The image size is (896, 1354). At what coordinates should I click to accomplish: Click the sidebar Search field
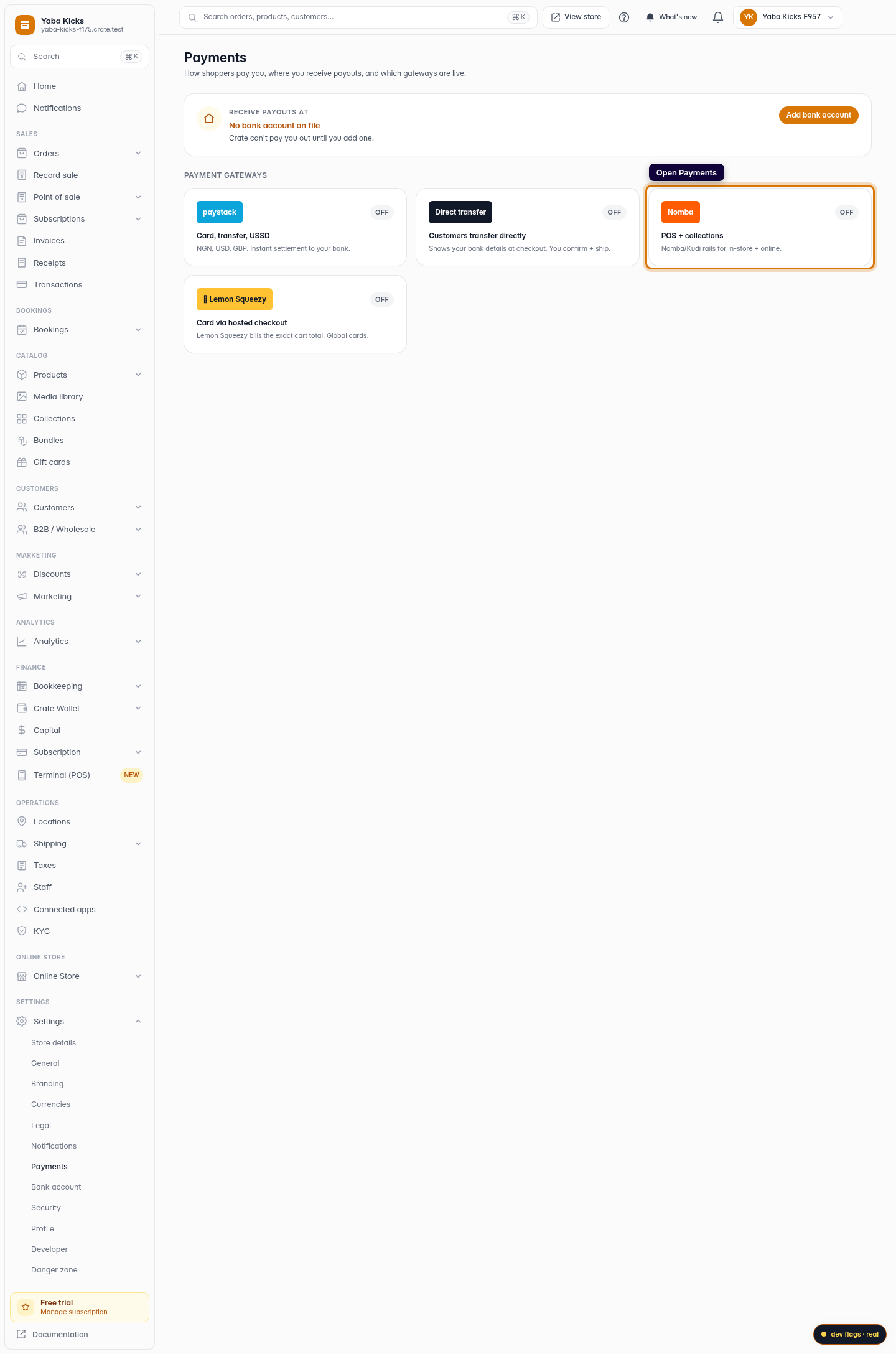pos(80,57)
